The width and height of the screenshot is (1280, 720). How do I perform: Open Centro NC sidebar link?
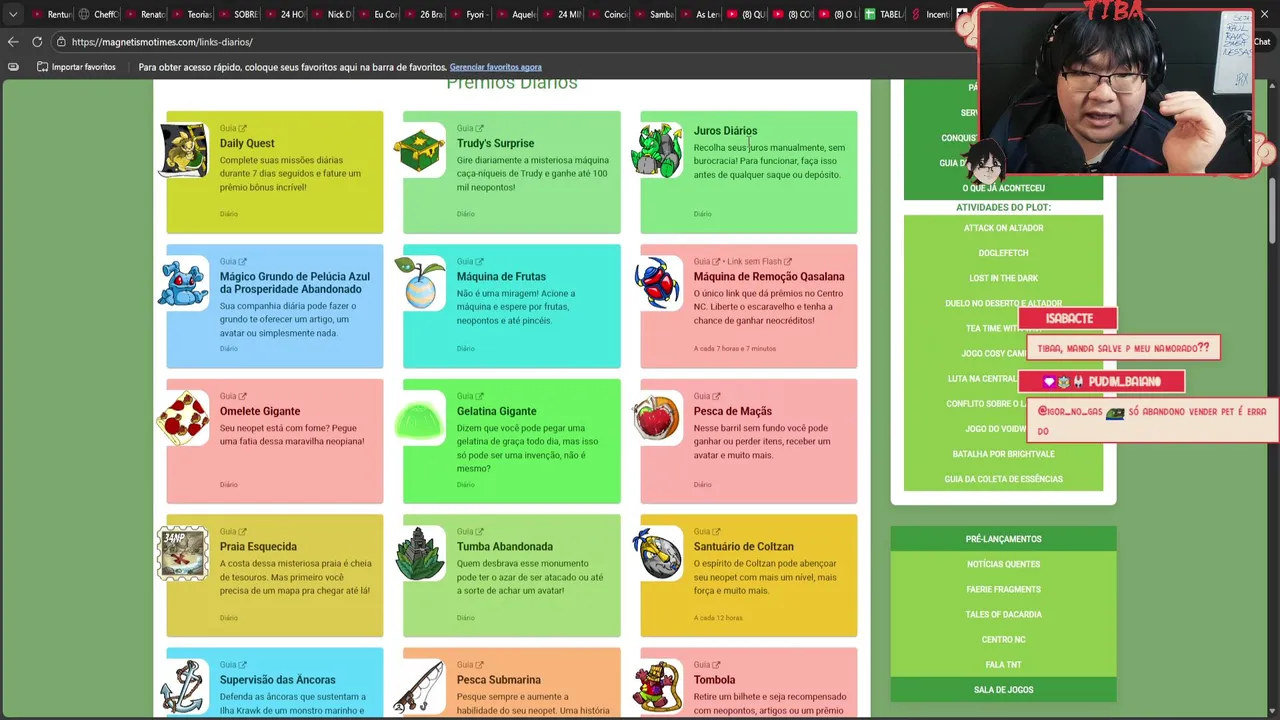pos(1003,639)
